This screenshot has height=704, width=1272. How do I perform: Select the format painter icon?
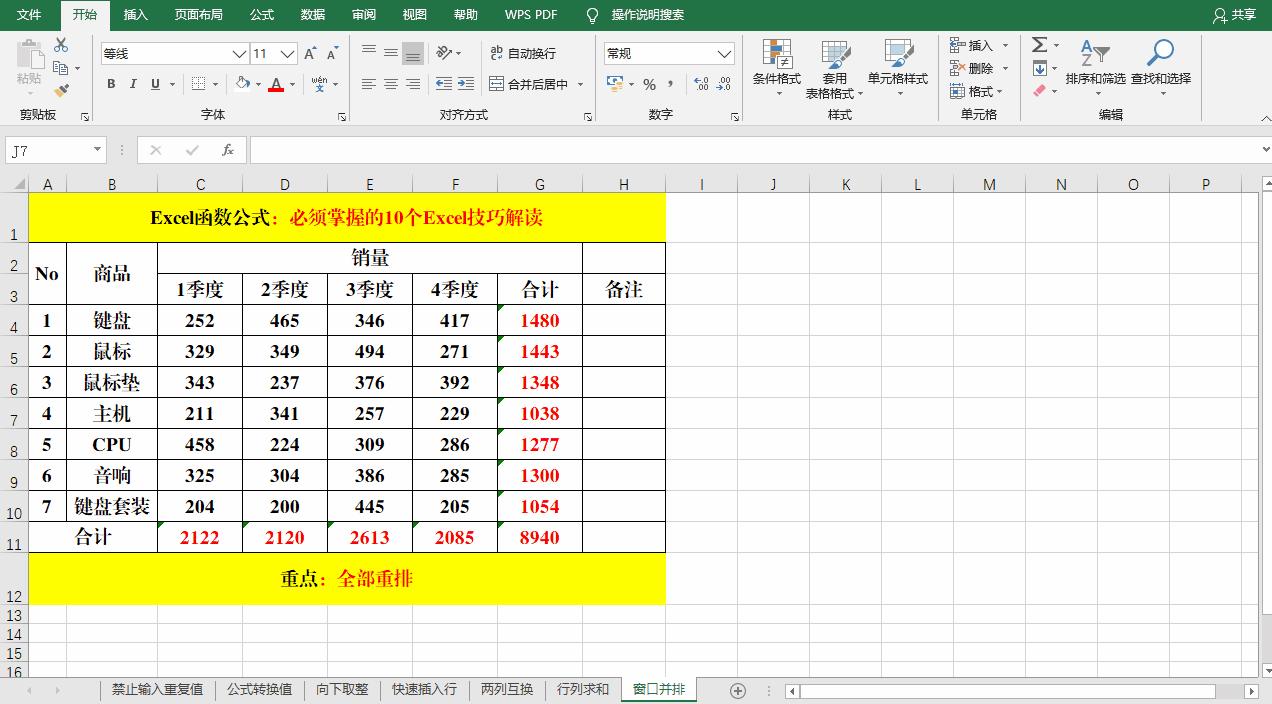pos(60,92)
